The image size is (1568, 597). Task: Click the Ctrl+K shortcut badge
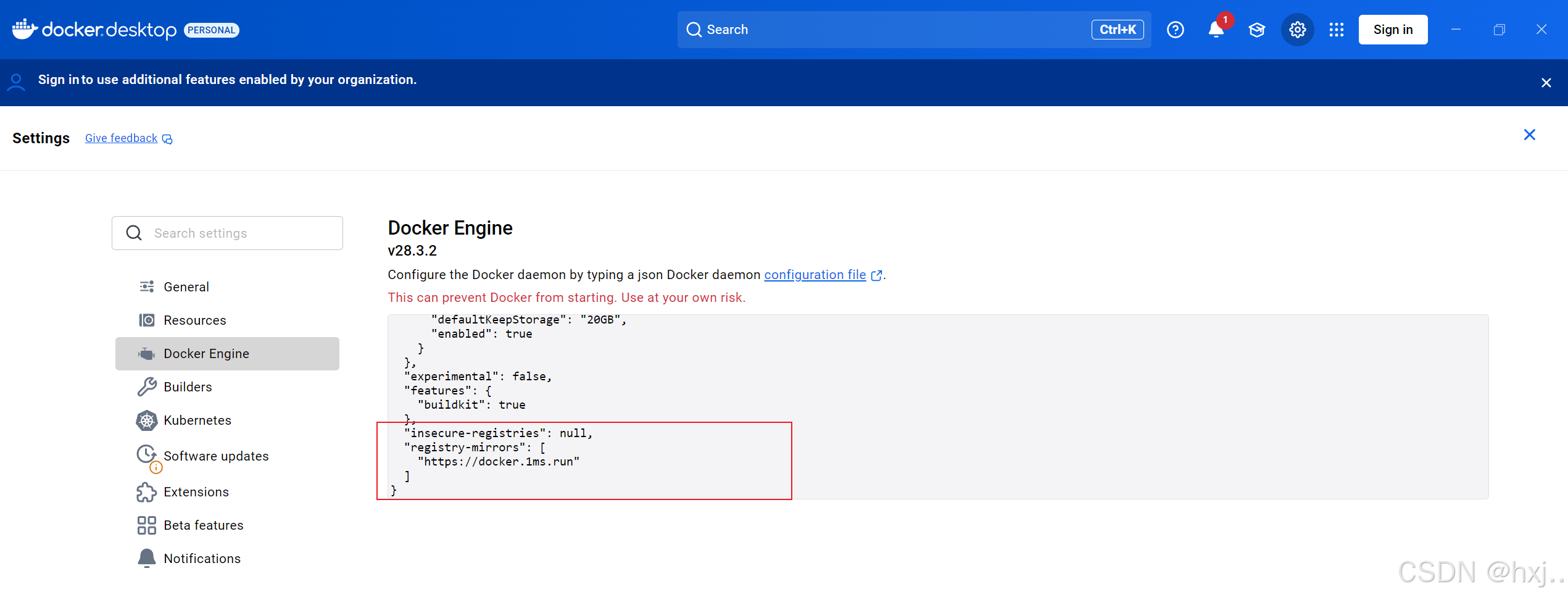pos(1118,30)
